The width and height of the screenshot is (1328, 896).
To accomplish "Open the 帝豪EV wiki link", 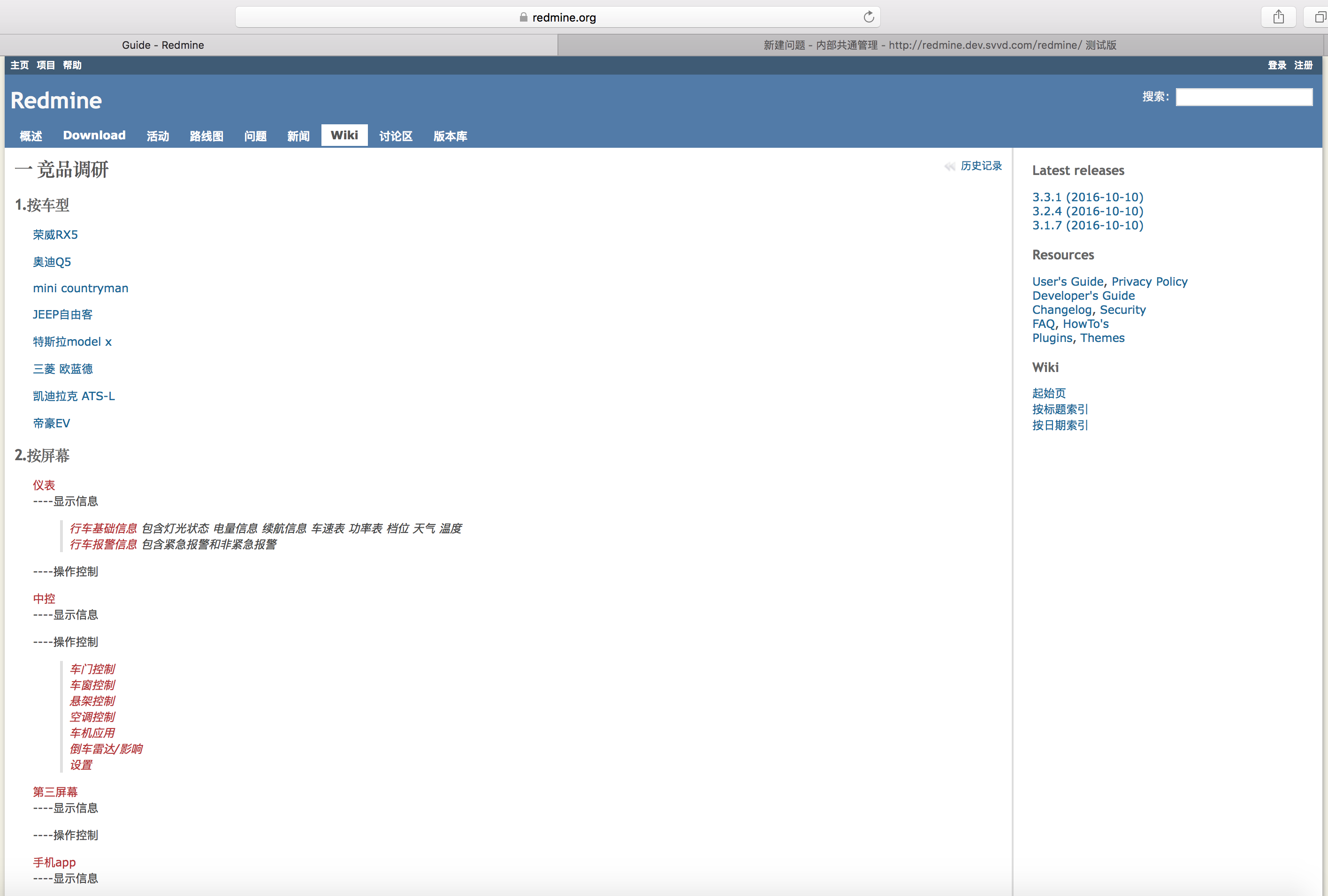I will pos(52,424).
